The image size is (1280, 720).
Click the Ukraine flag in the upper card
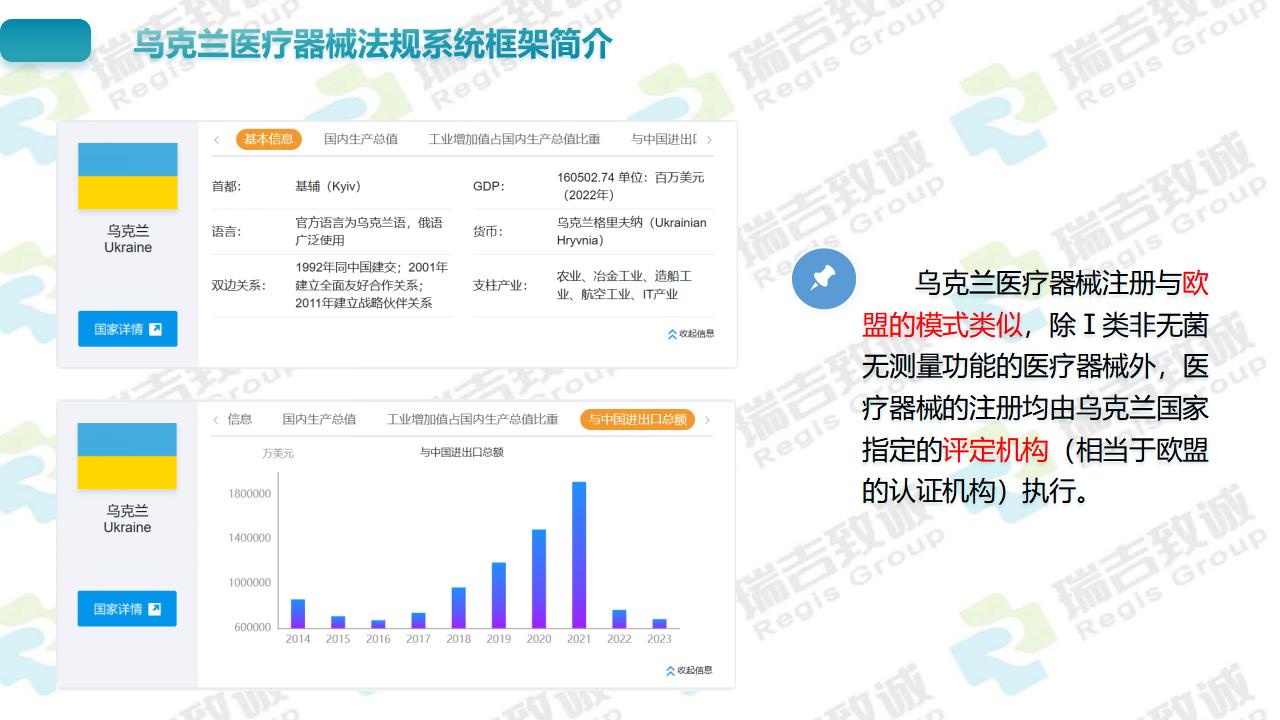pos(128,176)
